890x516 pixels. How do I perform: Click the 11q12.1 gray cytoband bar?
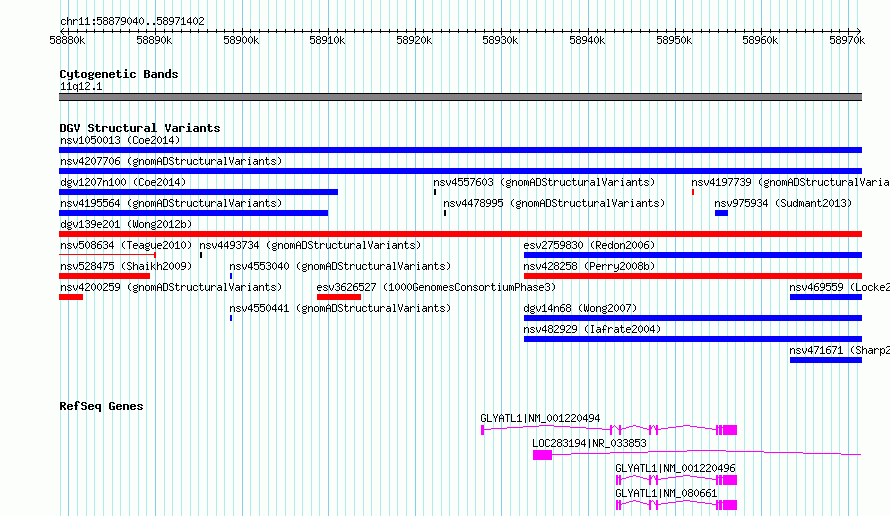coord(460,97)
